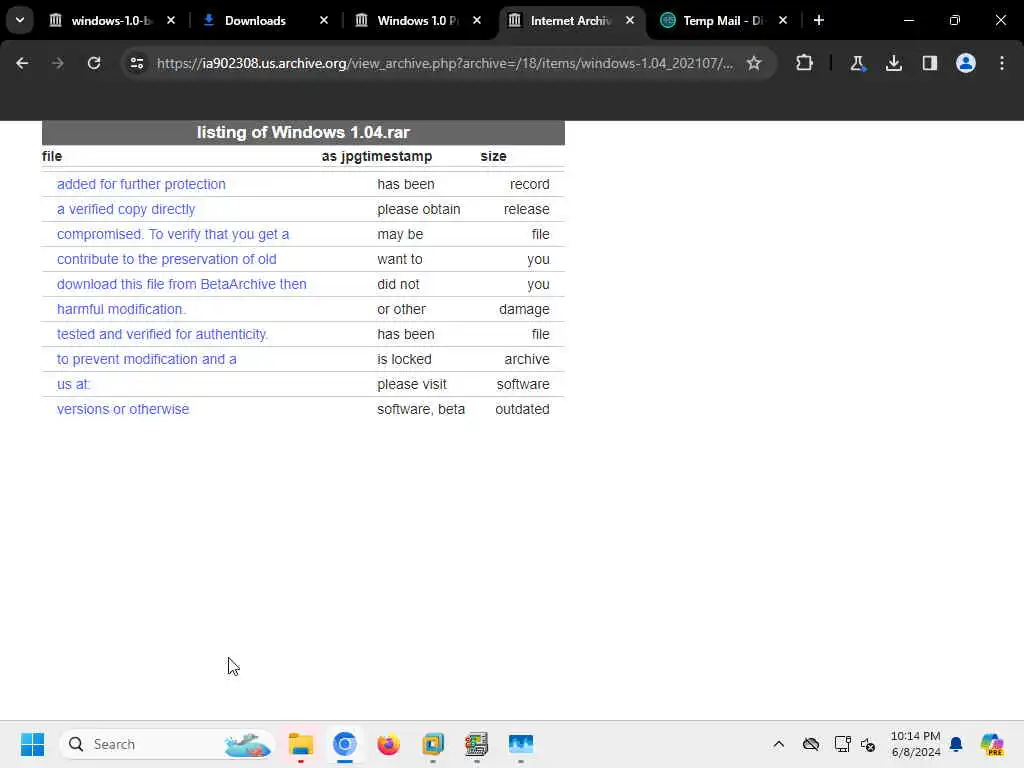Open 'versions or otherwise' link
This screenshot has height=768, width=1024.
[123, 409]
